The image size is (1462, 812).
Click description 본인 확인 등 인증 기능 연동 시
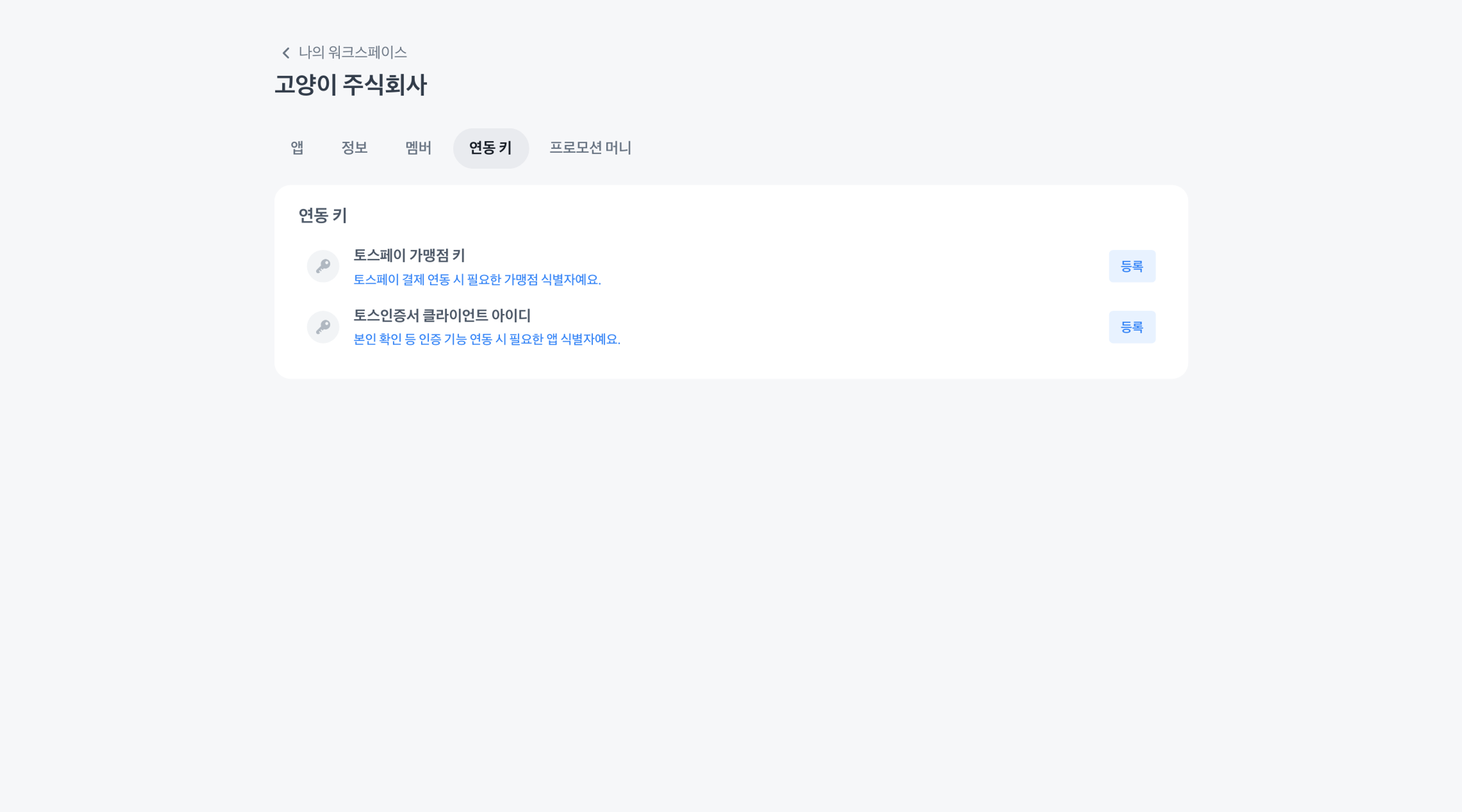tap(487, 340)
